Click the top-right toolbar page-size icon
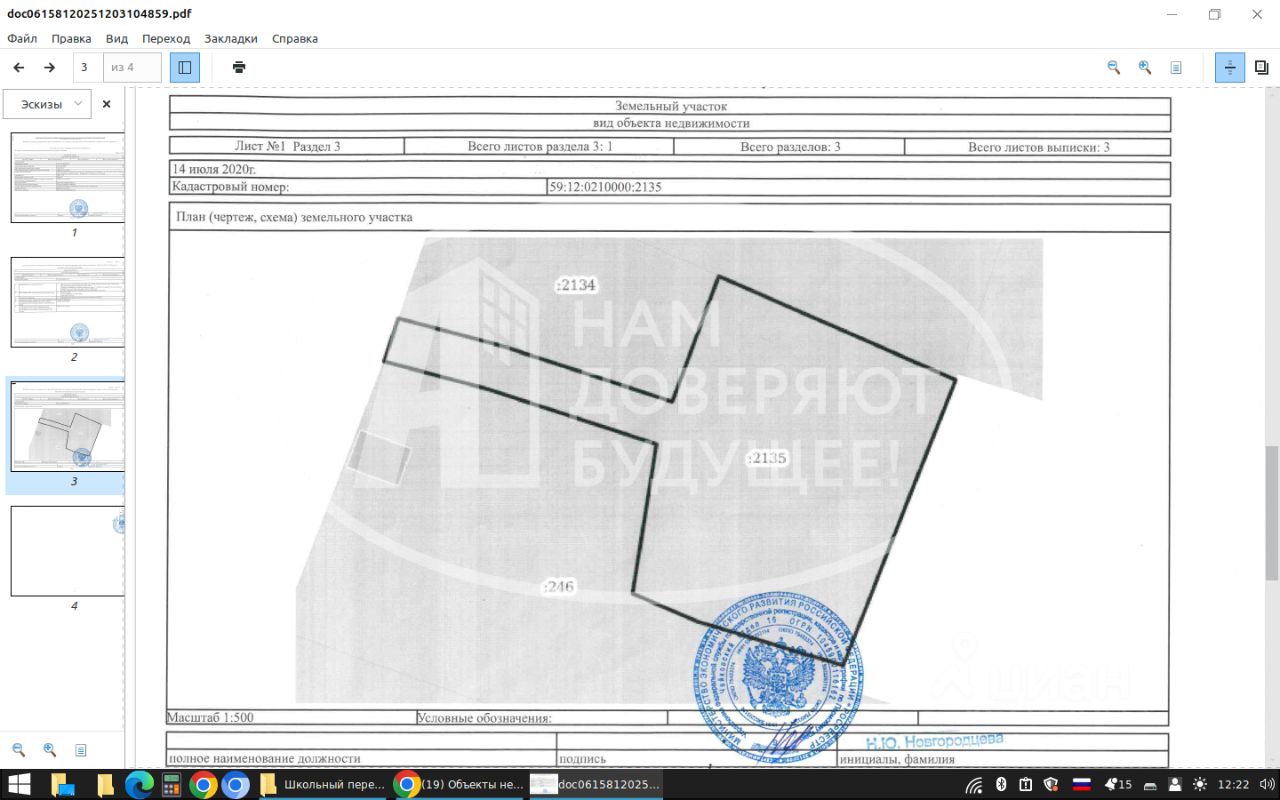The image size is (1280, 800). pyautogui.click(x=1176, y=67)
